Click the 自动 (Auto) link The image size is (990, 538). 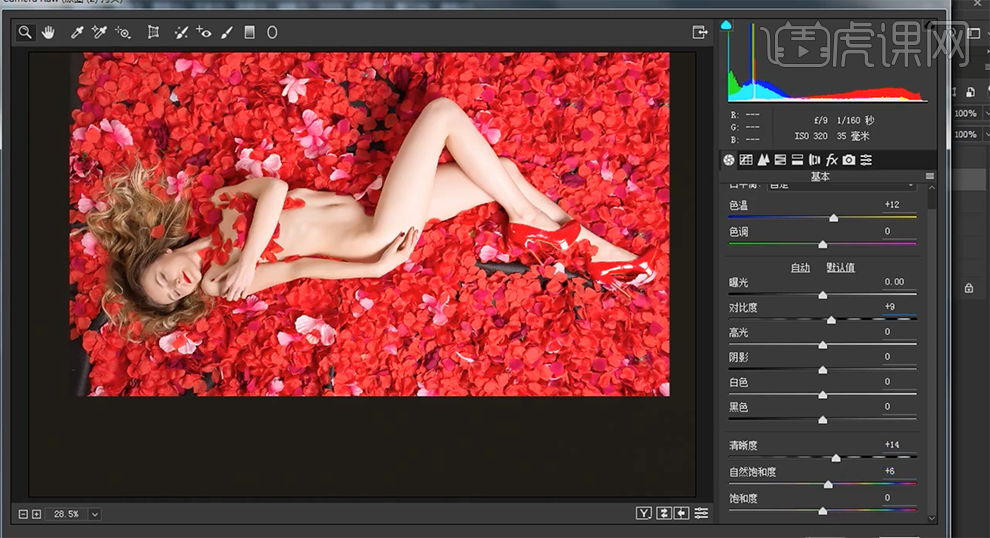800,267
